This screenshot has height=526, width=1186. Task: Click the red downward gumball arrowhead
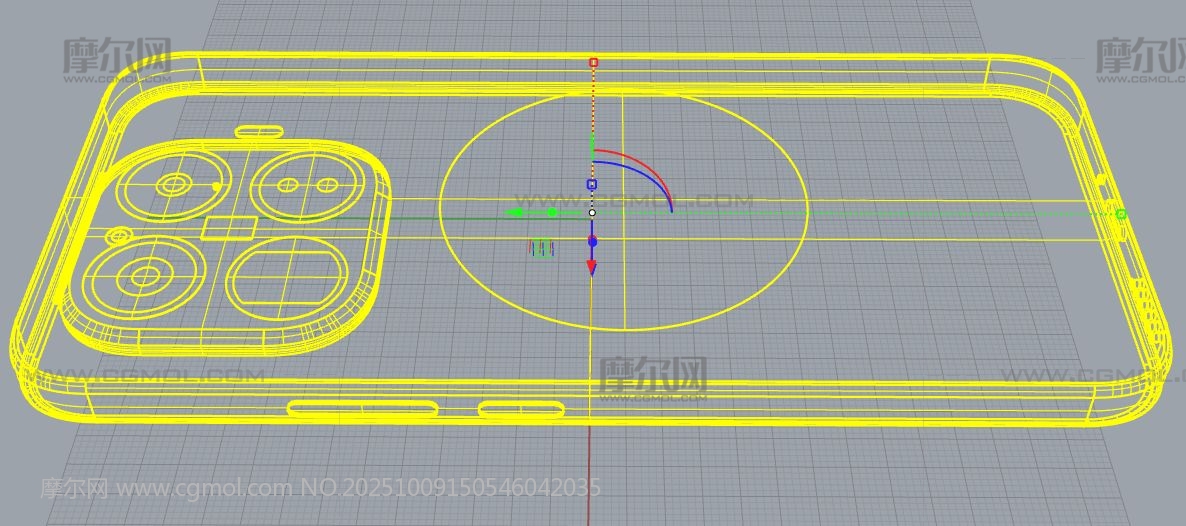point(592,267)
